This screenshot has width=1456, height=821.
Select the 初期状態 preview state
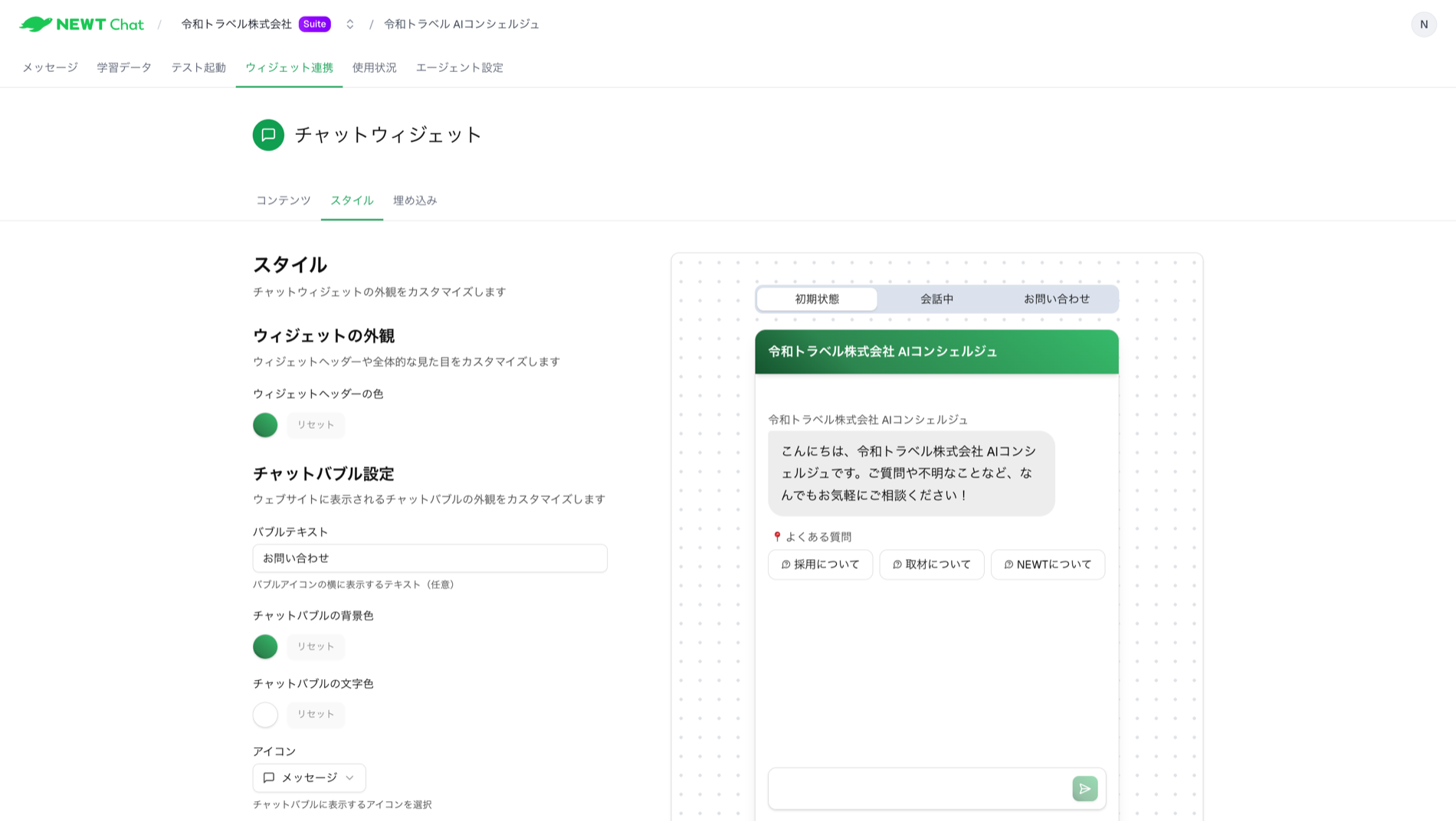(817, 299)
